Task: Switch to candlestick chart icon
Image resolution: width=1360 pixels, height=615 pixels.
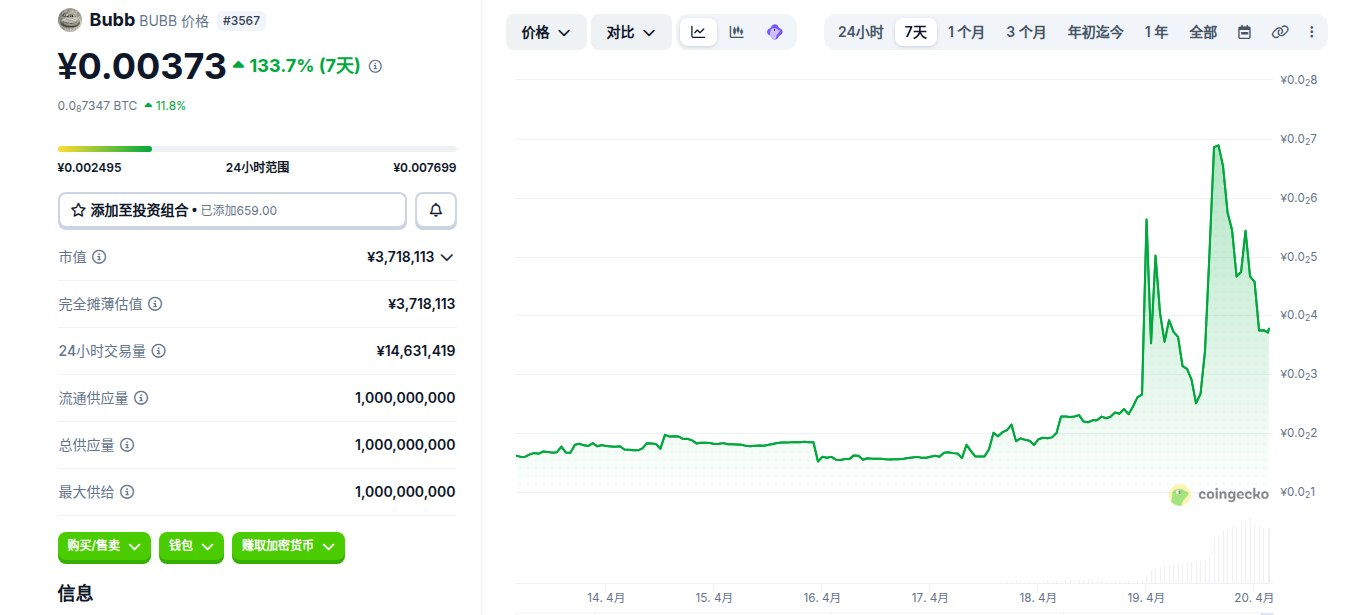Action: point(737,32)
